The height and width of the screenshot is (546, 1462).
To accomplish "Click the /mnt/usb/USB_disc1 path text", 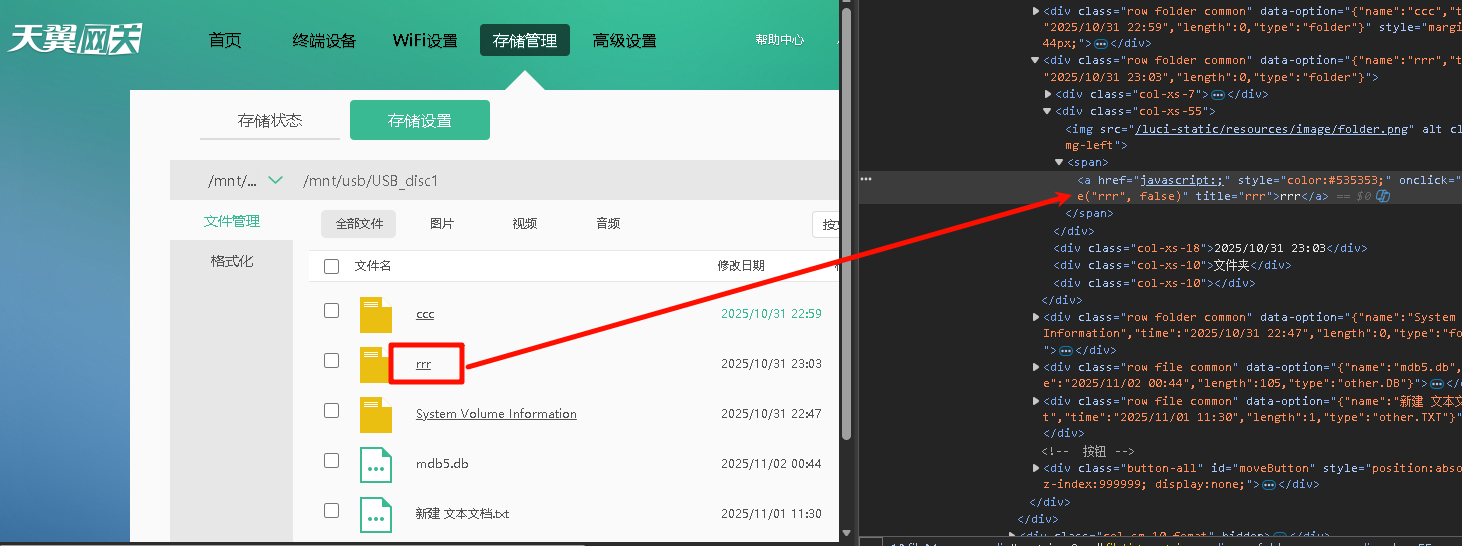I will point(370,181).
